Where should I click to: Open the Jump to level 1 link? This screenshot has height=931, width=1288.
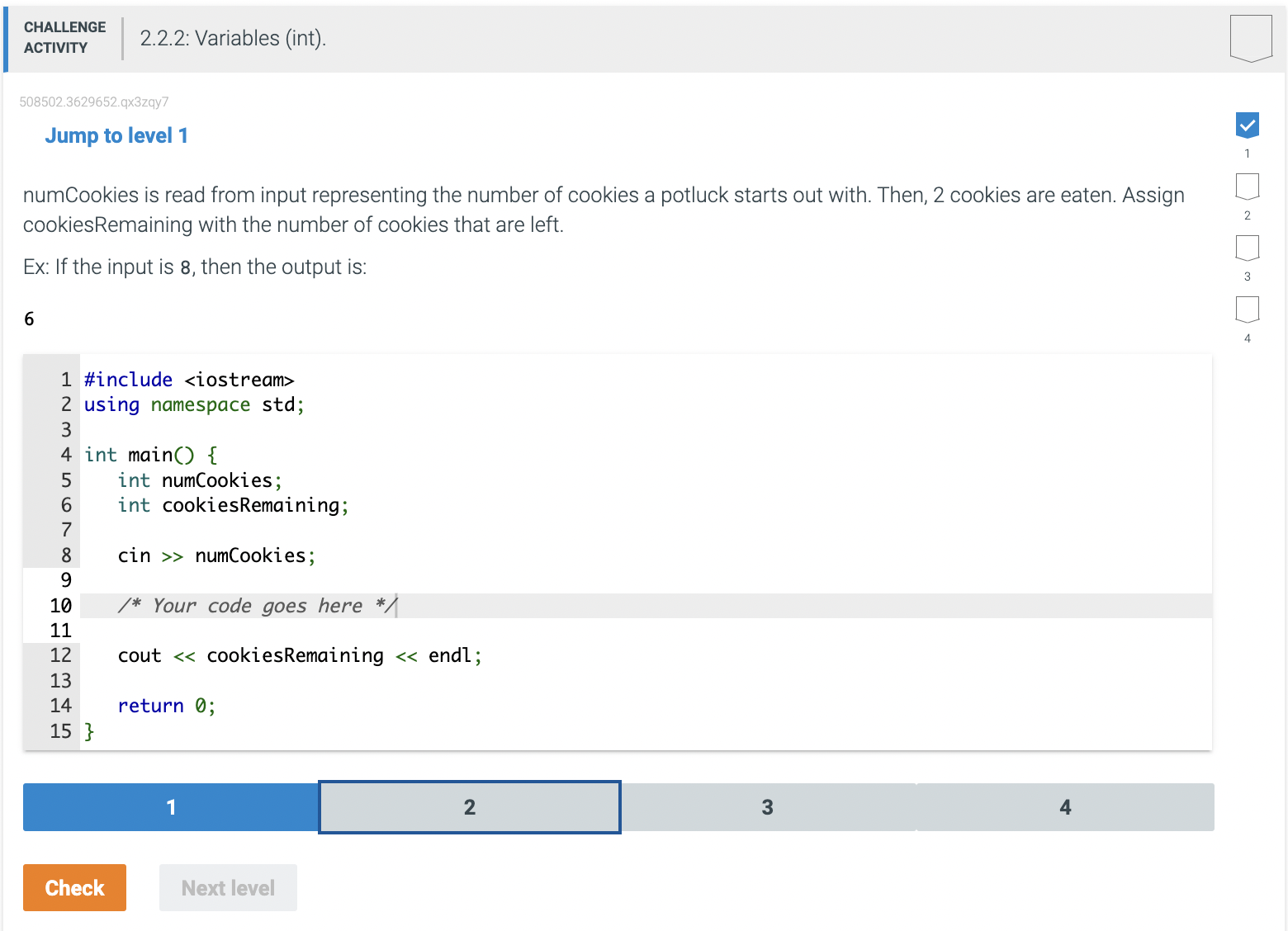(x=116, y=135)
